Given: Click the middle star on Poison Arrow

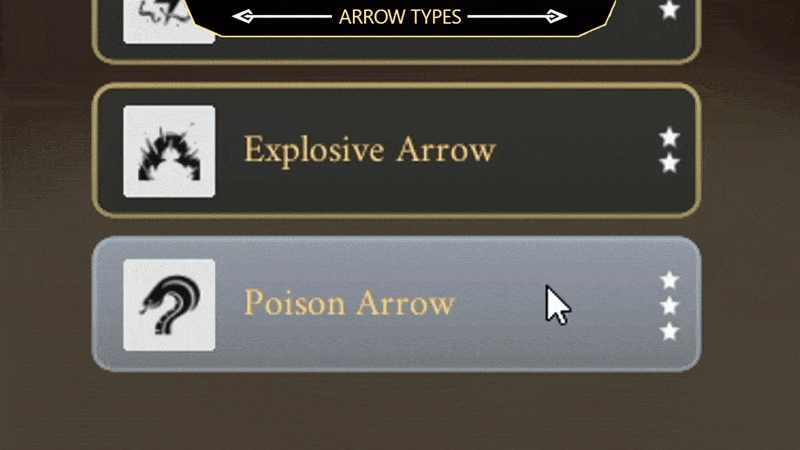Looking at the screenshot, I should click(669, 306).
